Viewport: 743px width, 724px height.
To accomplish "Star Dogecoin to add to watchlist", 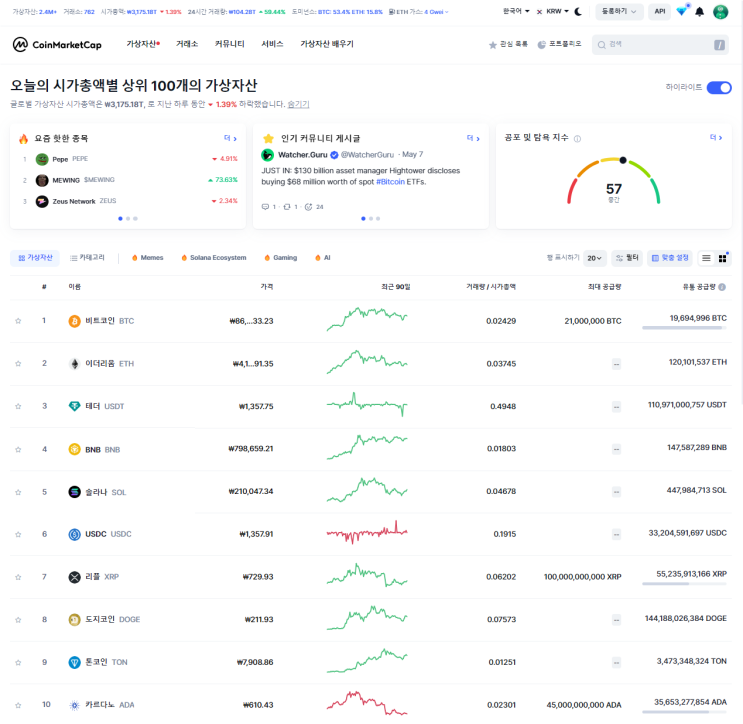I will 18,620.
